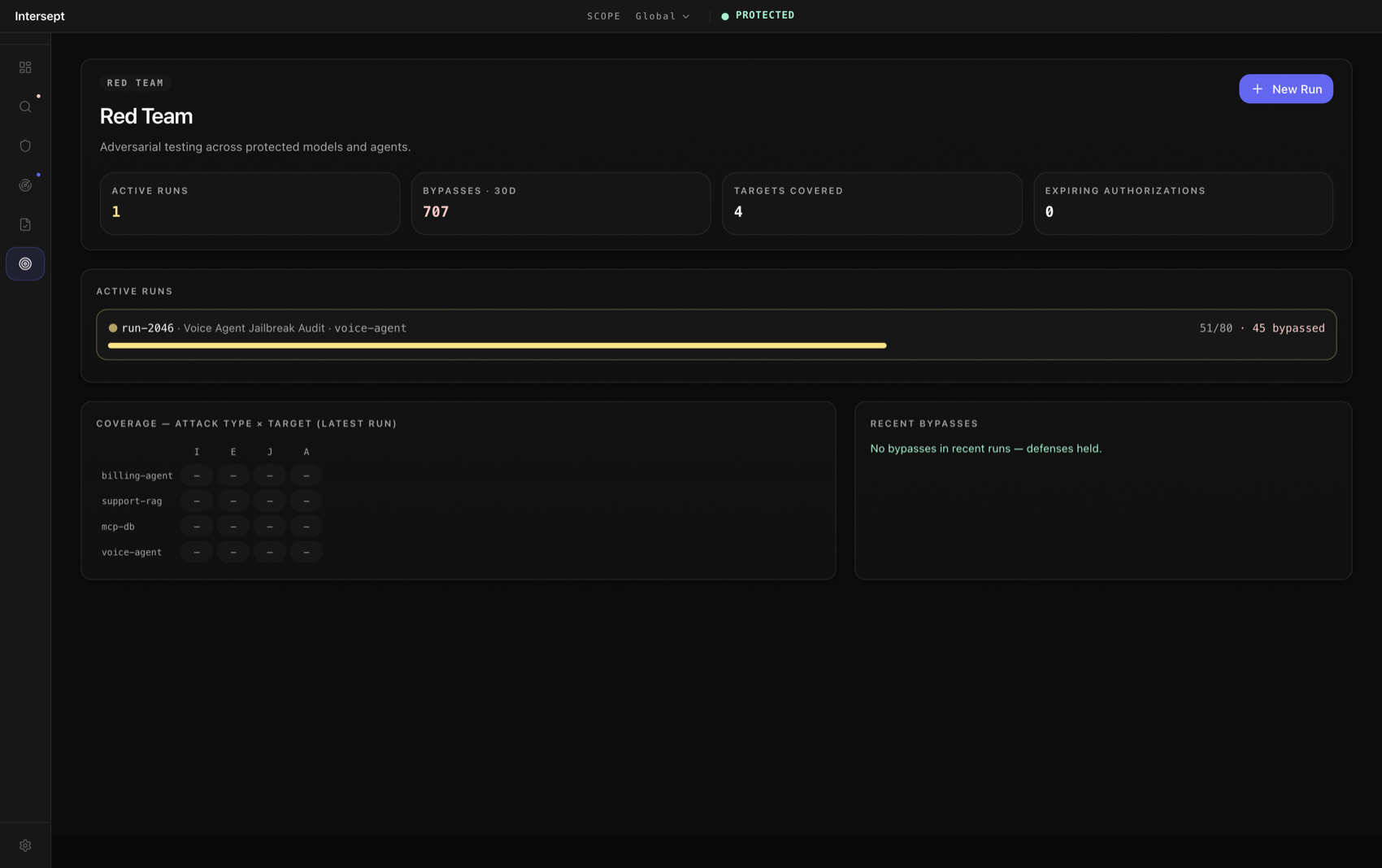Image resolution: width=1382 pixels, height=868 pixels.
Task: Click the Expiring Authorizations stat card
Action: click(x=1183, y=203)
